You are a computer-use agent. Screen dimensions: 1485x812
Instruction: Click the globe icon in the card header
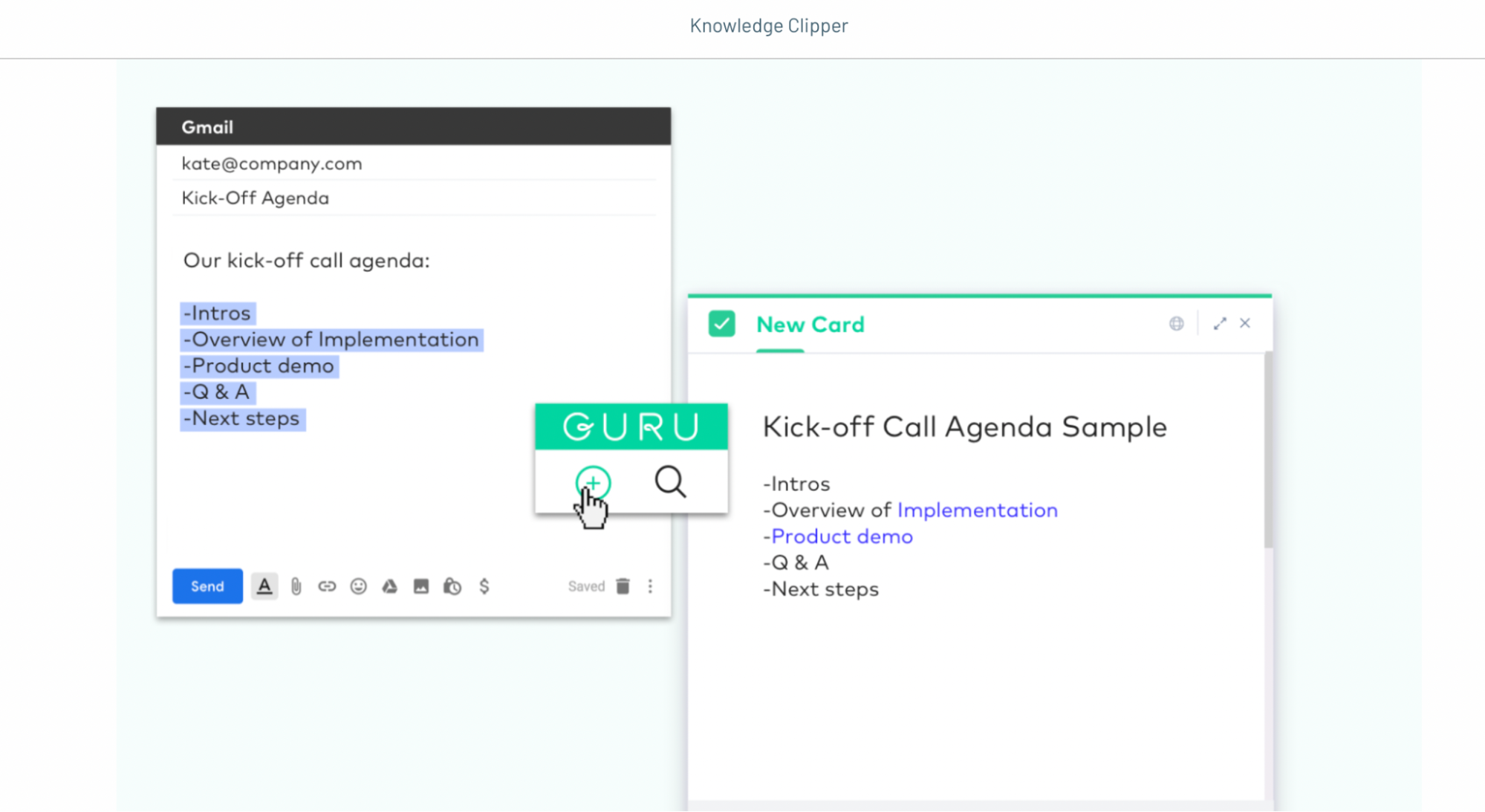(1177, 324)
